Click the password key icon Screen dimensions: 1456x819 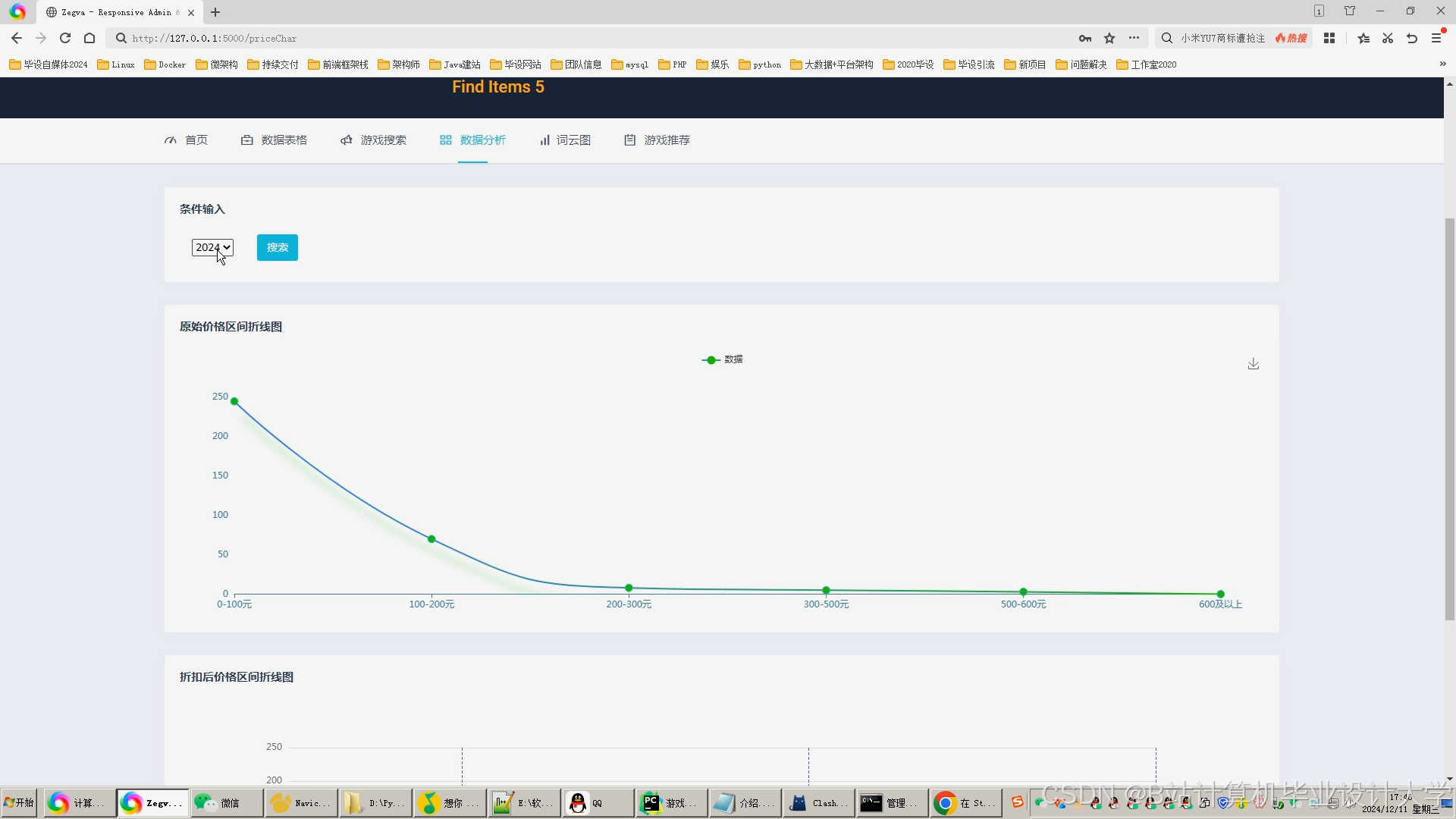pos(1085,38)
